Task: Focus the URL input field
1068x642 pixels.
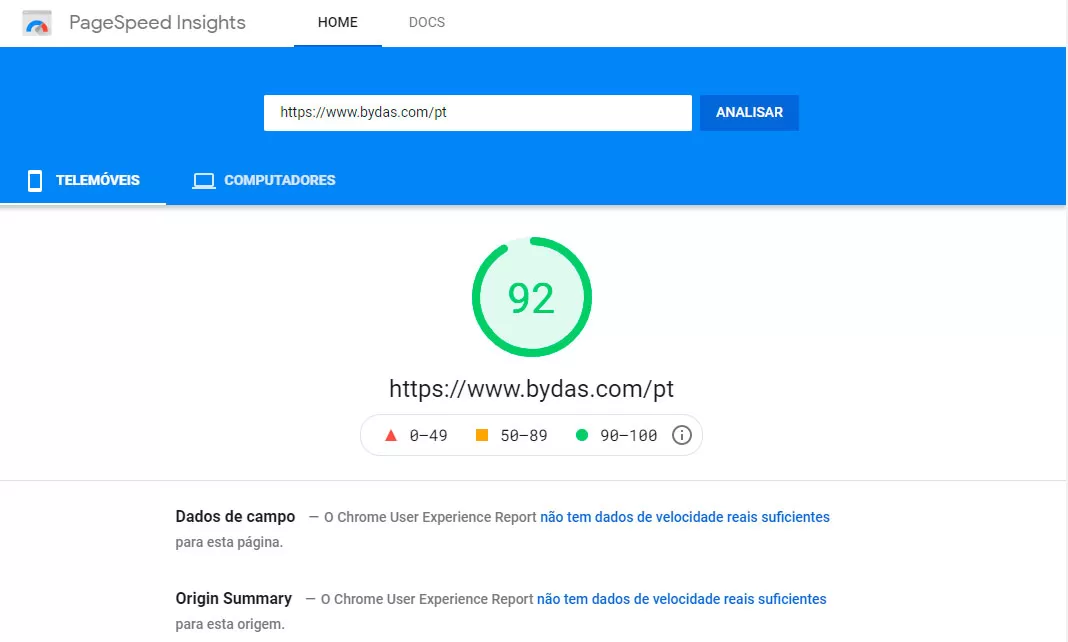Action: 477,112
